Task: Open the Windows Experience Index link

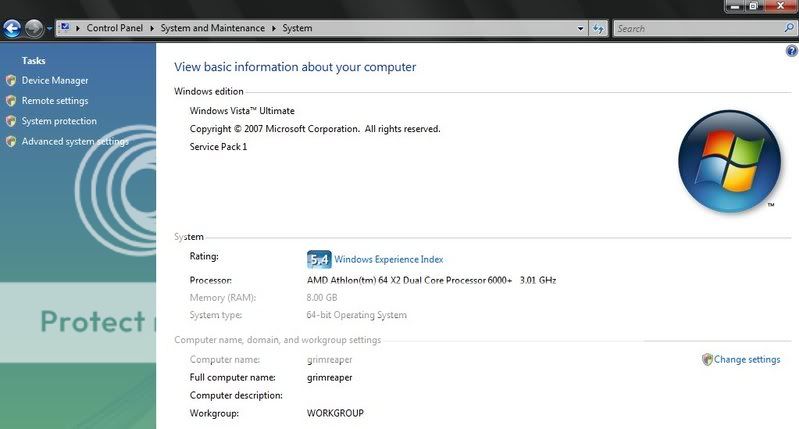Action: [x=389, y=259]
